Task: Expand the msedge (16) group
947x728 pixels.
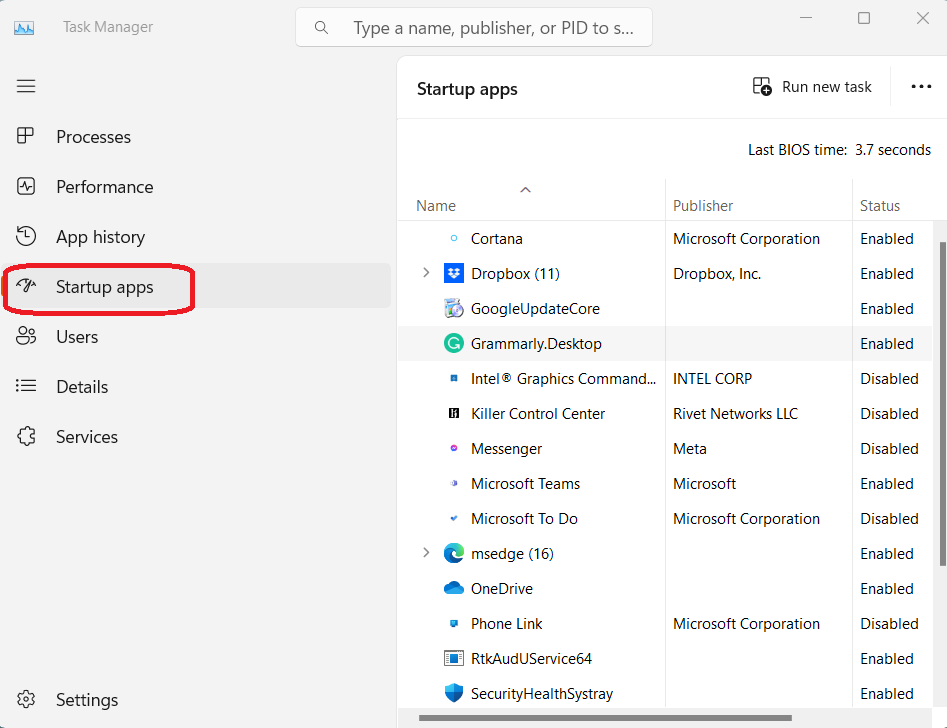Action: point(426,553)
